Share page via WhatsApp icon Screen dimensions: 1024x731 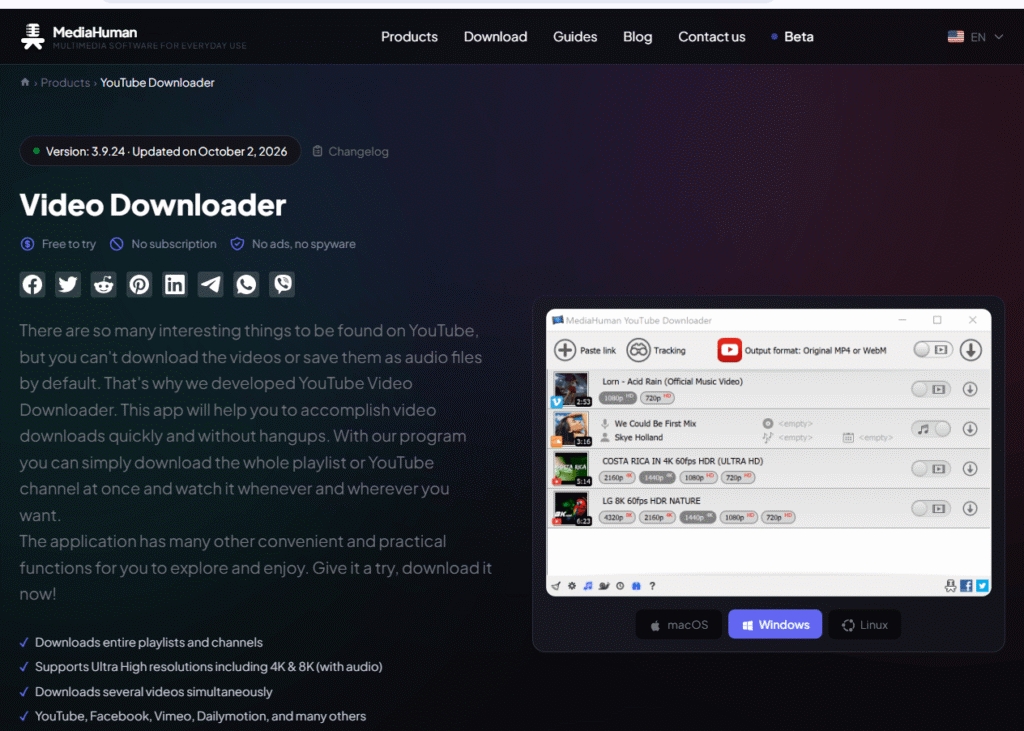pos(246,285)
